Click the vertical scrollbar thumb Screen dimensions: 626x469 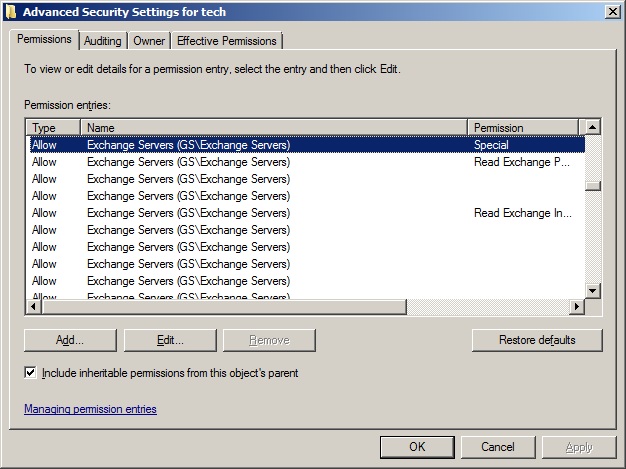pos(593,186)
